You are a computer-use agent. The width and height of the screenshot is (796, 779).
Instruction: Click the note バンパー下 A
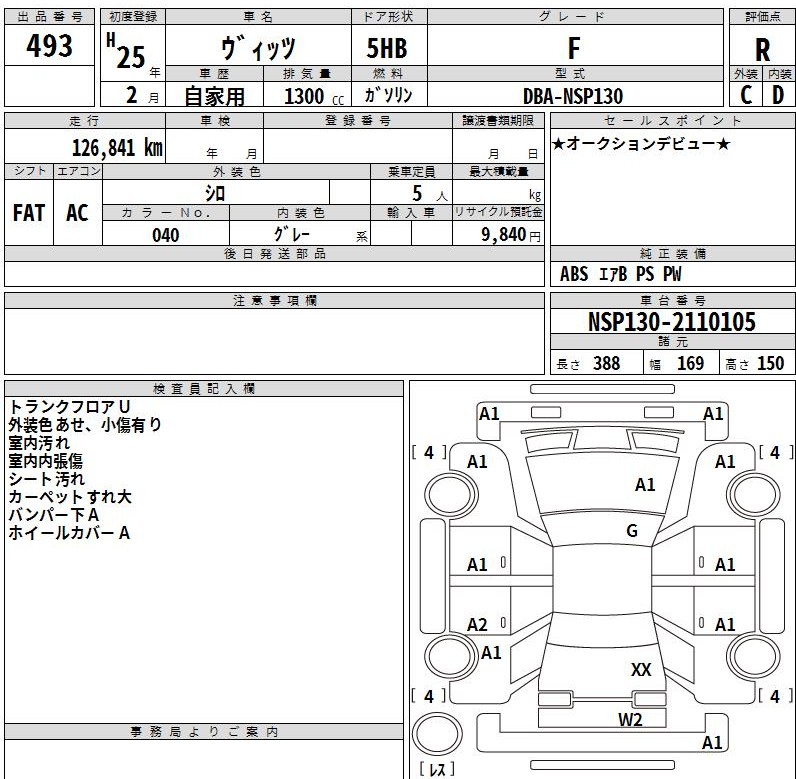(53, 515)
